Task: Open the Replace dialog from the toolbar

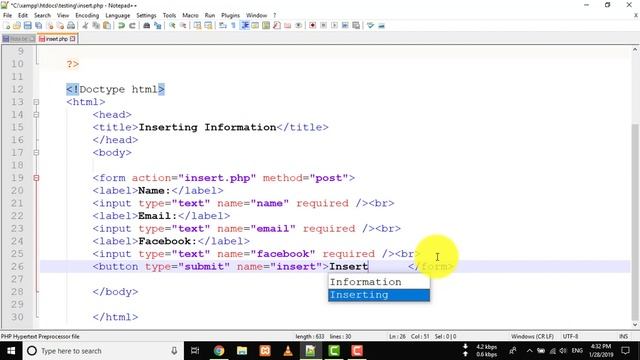Action: [x=158, y=25]
